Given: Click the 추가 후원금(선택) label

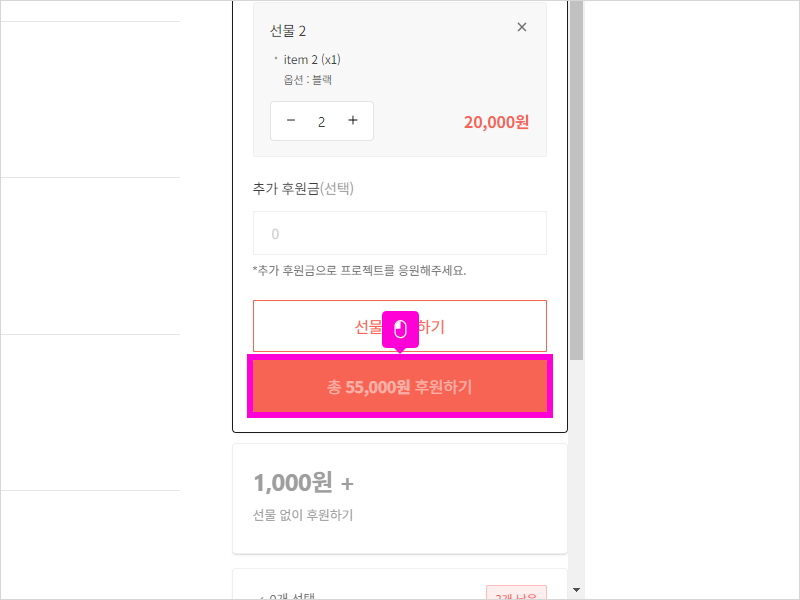Looking at the screenshot, I should click(x=303, y=188).
